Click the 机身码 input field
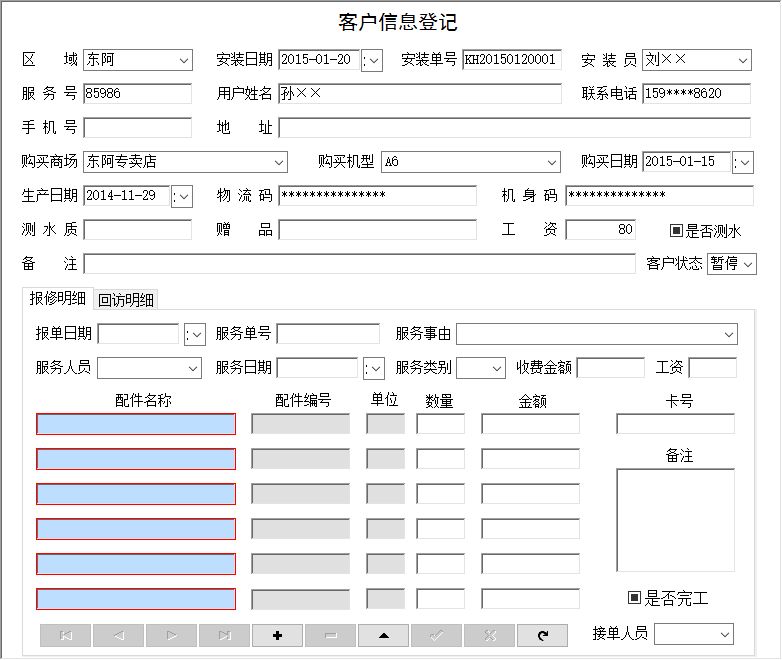The image size is (782, 660). 659,196
